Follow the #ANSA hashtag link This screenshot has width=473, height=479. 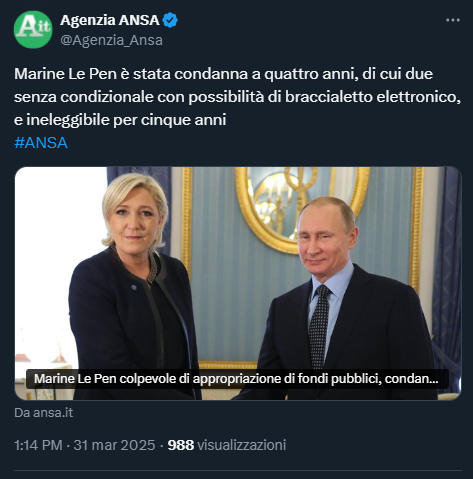click(41, 143)
